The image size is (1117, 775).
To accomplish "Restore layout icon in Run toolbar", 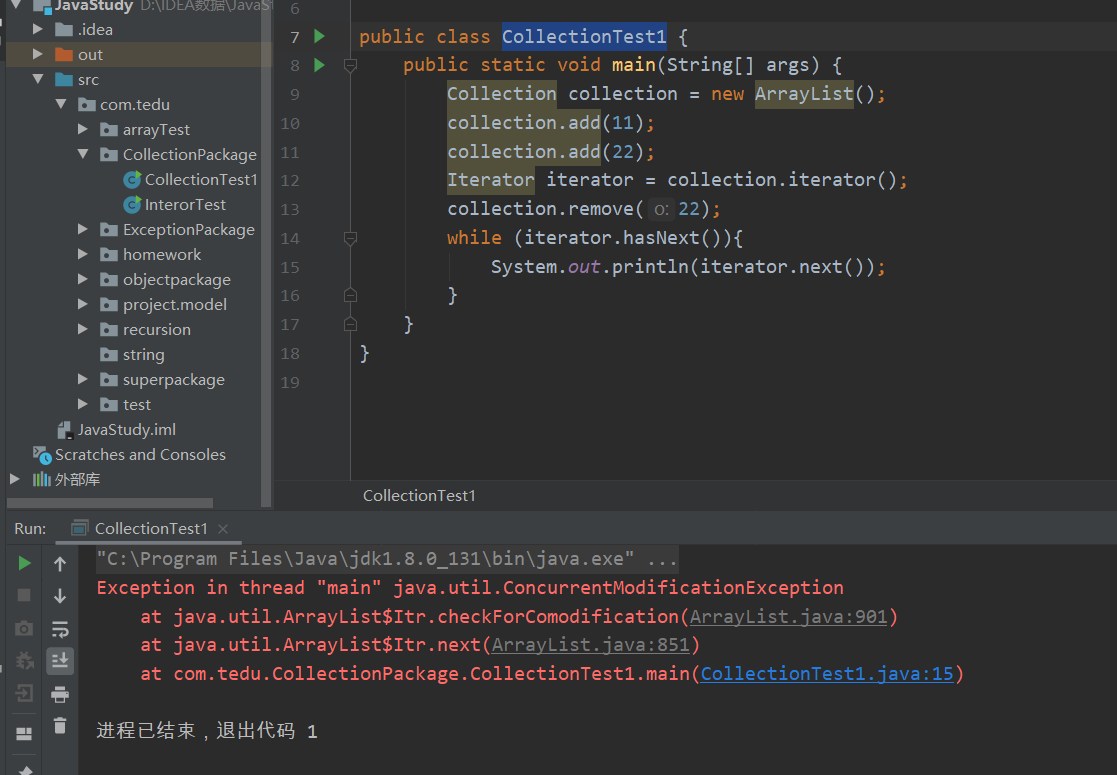I will coord(24,733).
